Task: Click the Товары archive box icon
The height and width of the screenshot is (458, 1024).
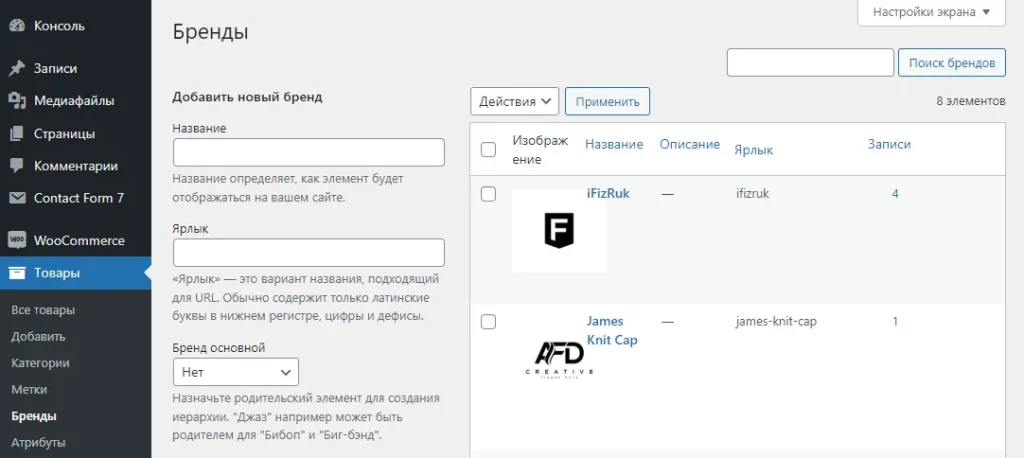Action: [18, 273]
